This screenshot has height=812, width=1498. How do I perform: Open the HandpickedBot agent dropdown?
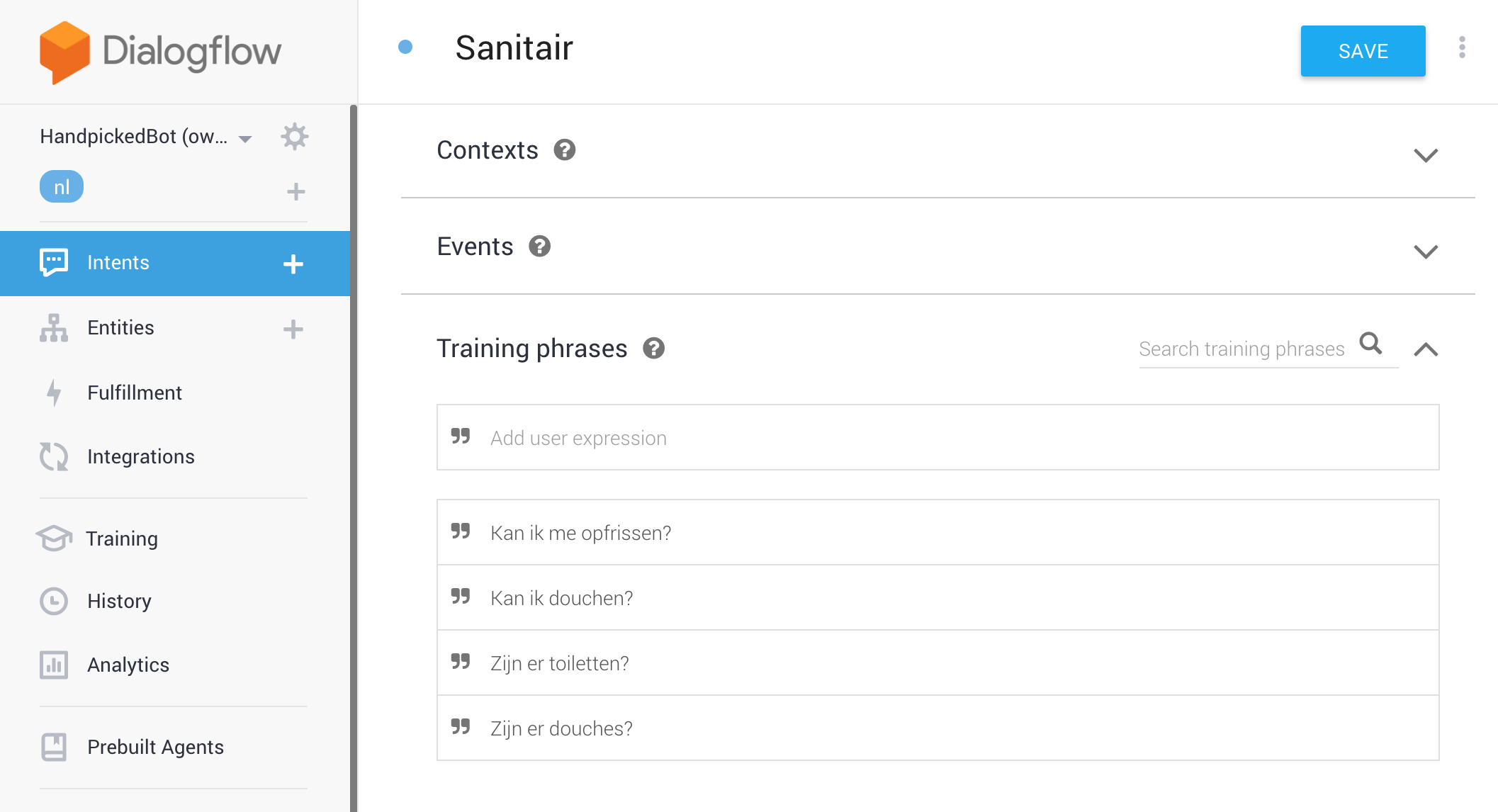tap(245, 138)
